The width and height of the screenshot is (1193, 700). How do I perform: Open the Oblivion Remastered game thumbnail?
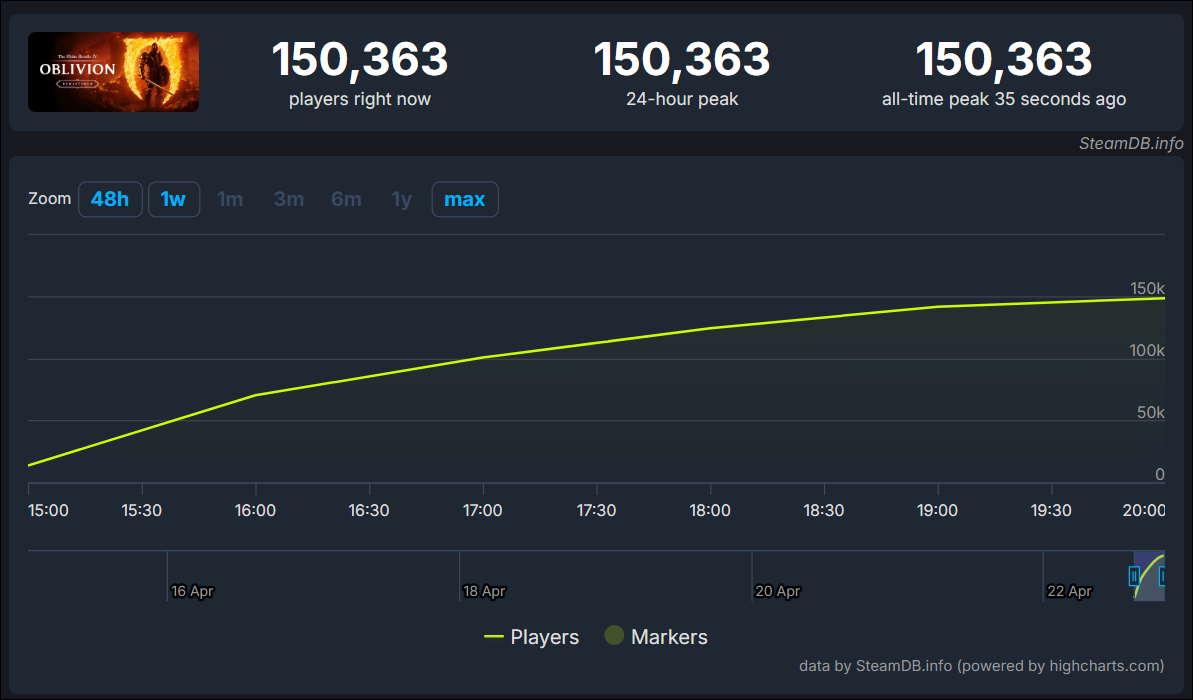click(x=113, y=72)
